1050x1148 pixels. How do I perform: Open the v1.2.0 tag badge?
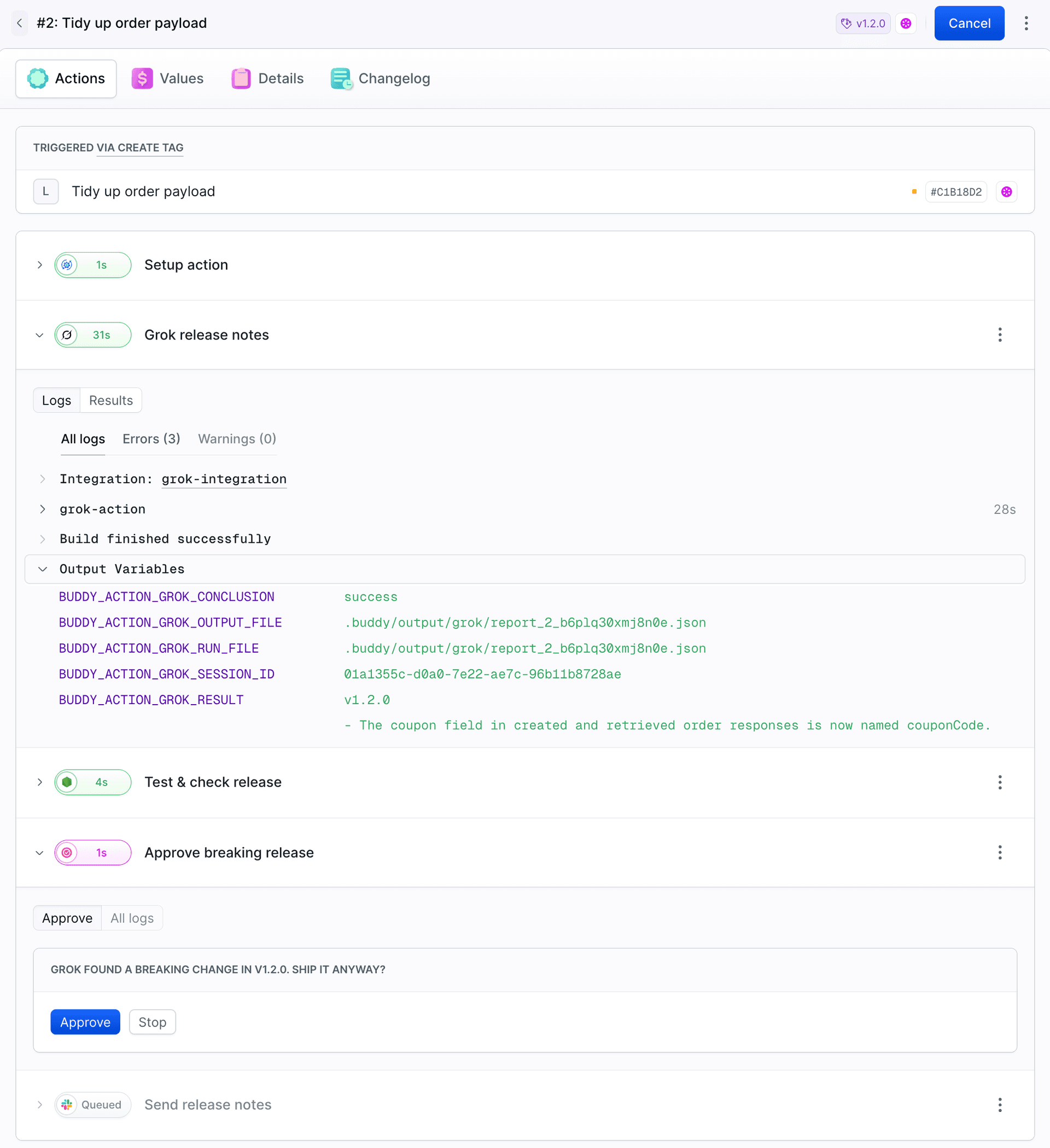point(862,24)
